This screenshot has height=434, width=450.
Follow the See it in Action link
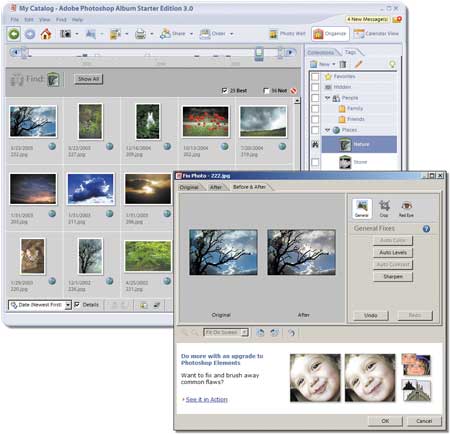[207, 399]
